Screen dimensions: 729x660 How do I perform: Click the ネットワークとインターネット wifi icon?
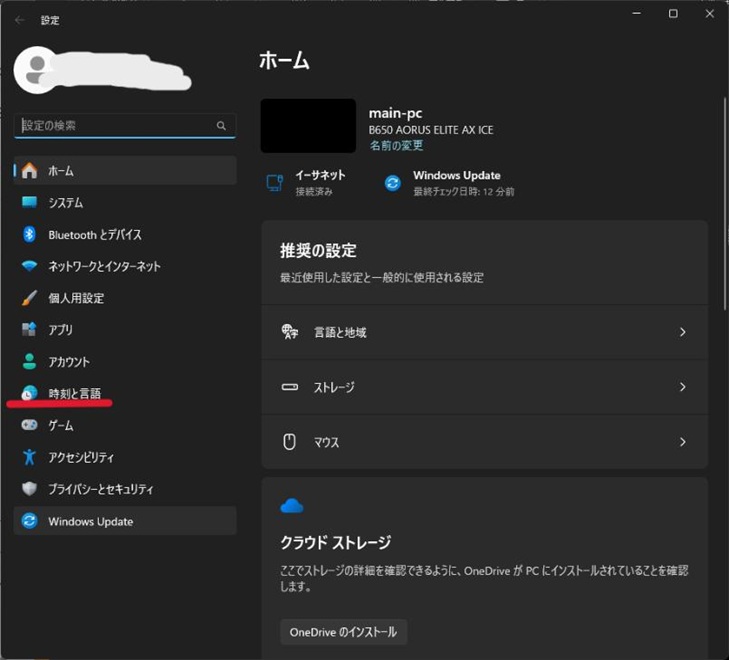[x=29, y=266]
